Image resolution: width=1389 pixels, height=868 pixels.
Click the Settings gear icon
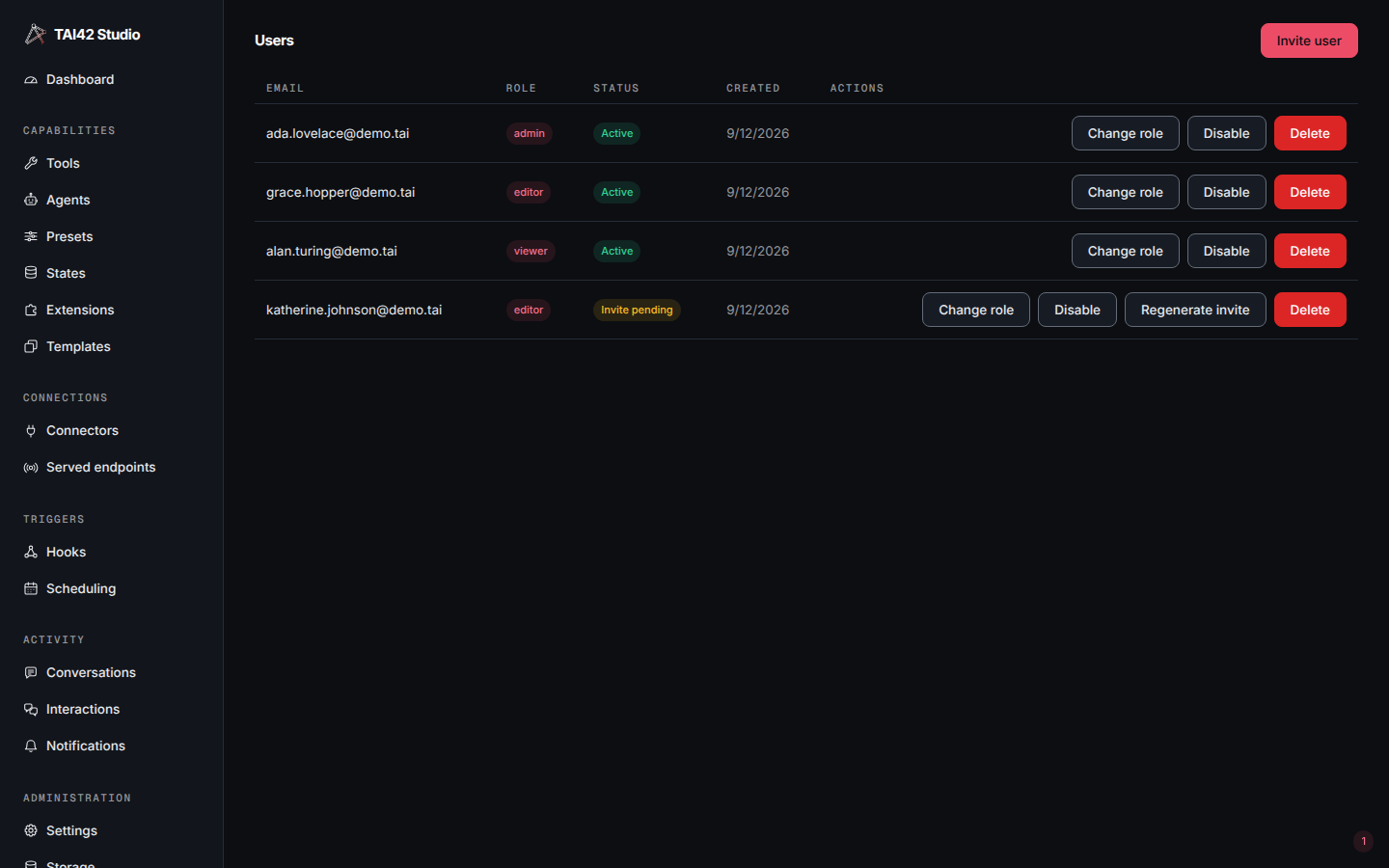31,831
